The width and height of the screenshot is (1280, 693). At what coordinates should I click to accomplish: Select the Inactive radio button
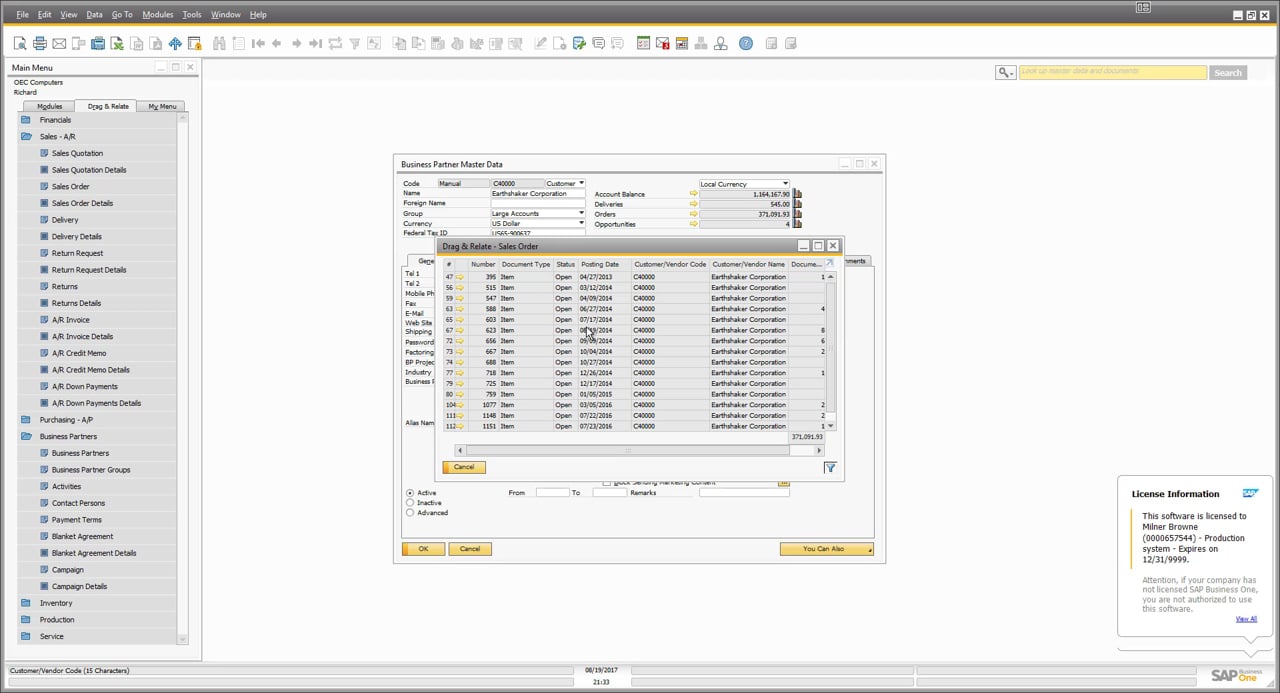[410, 503]
